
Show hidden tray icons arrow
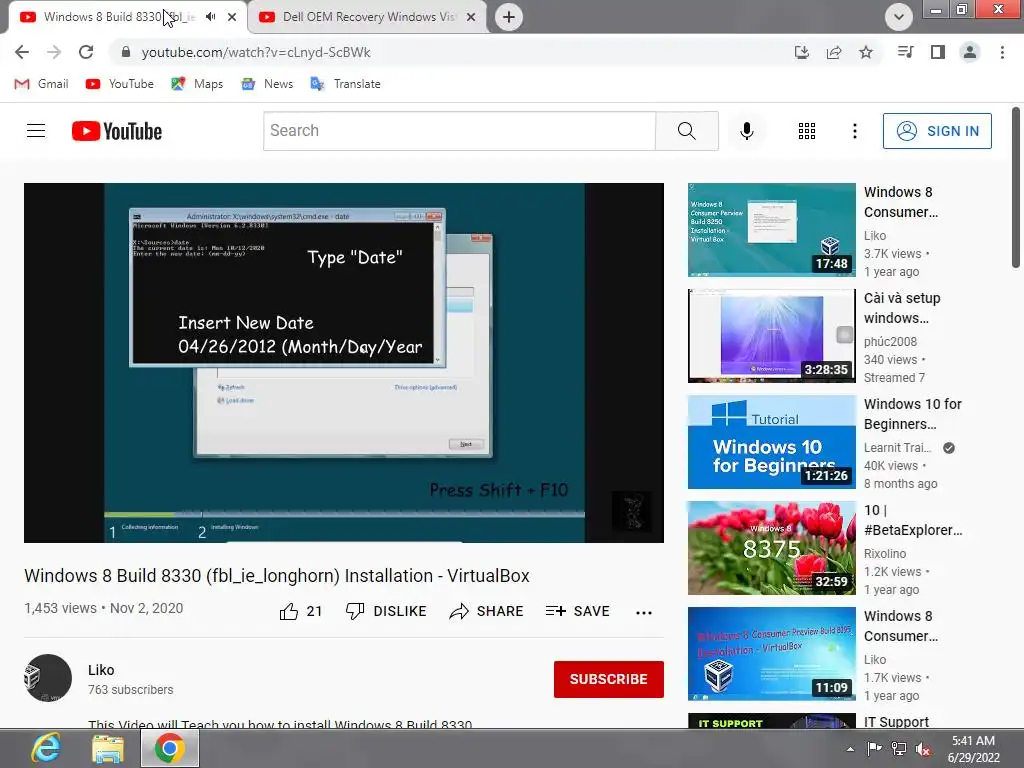point(850,749)
